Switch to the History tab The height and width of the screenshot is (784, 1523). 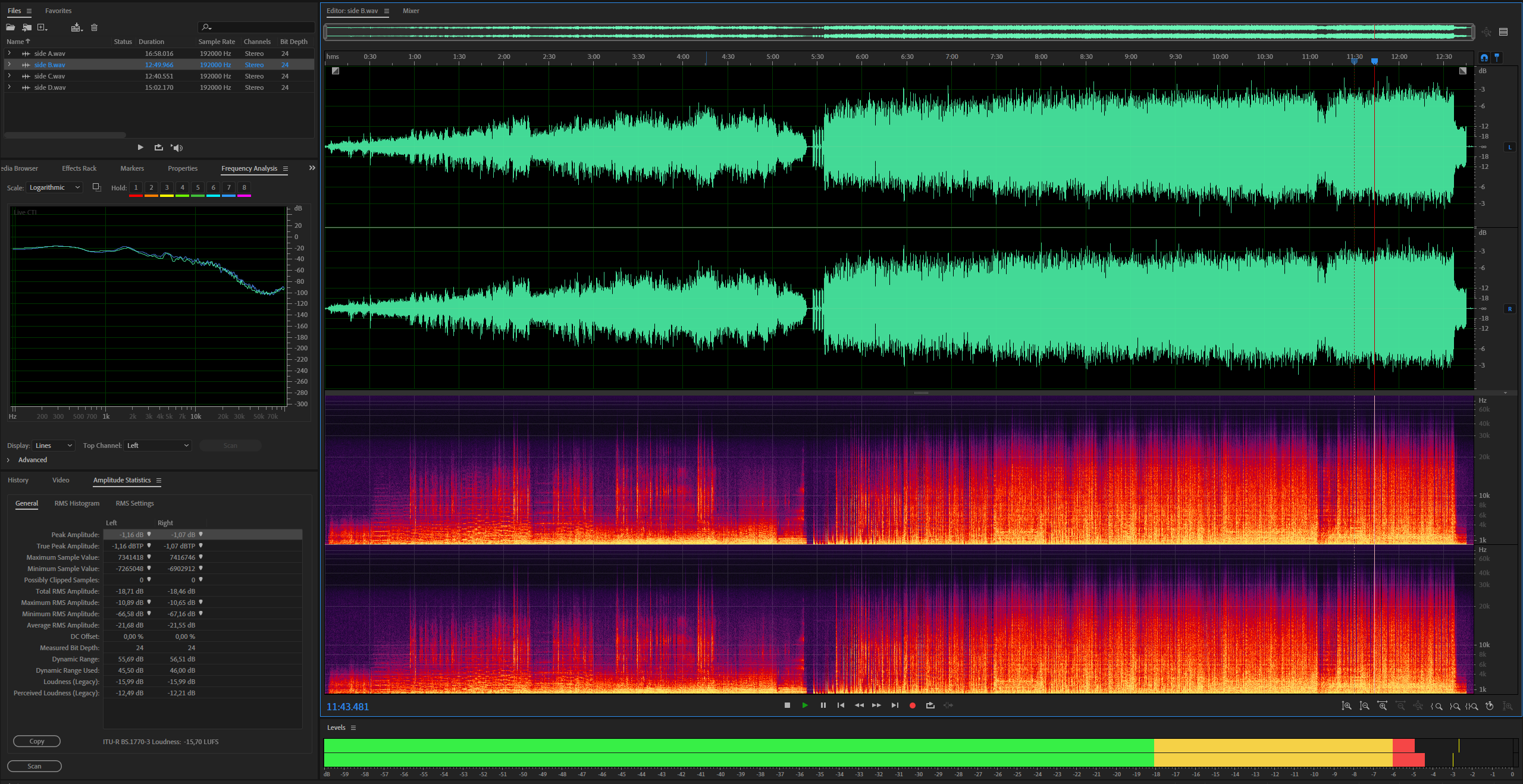pos(18,480)
